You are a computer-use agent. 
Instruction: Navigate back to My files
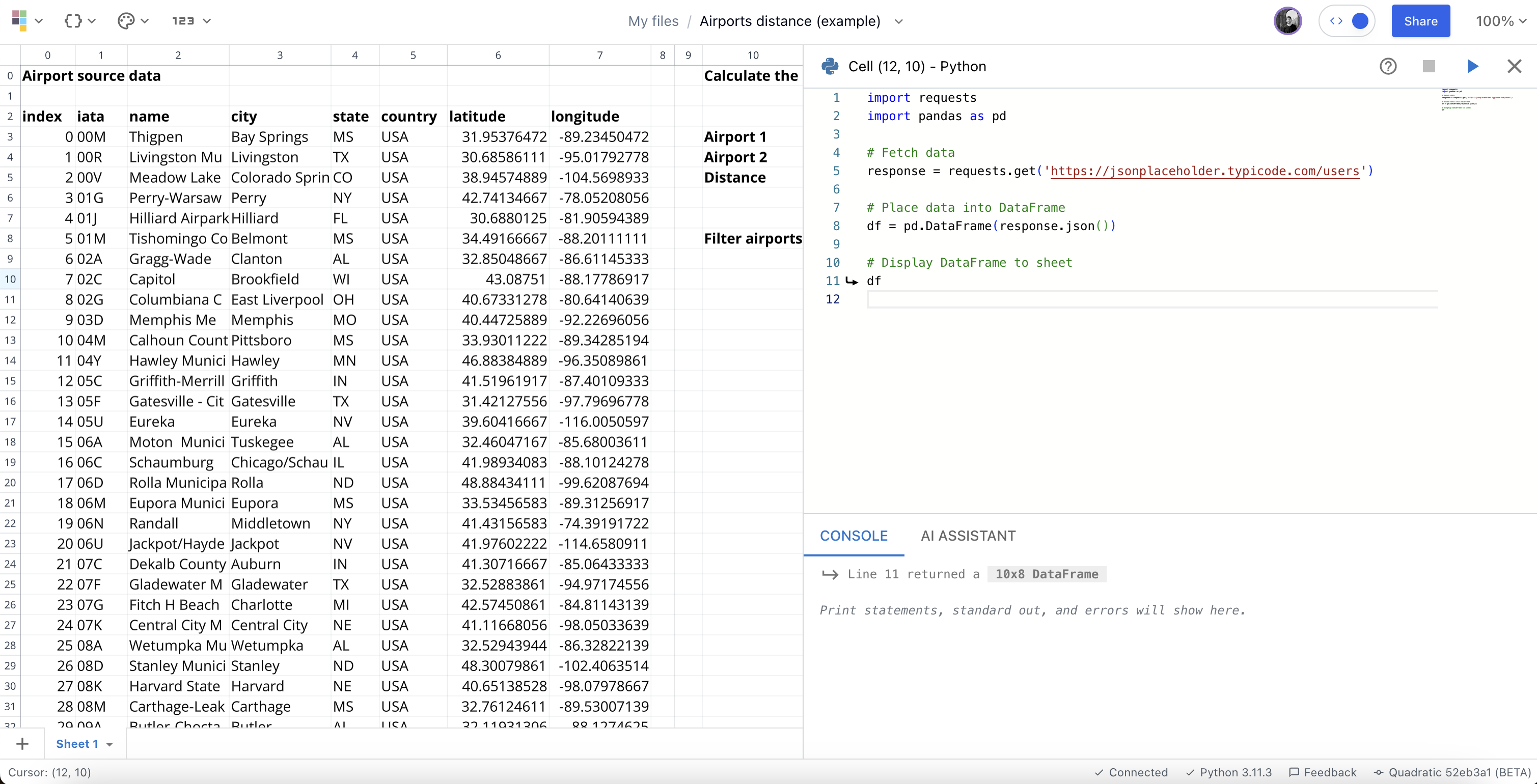point(652,21)
